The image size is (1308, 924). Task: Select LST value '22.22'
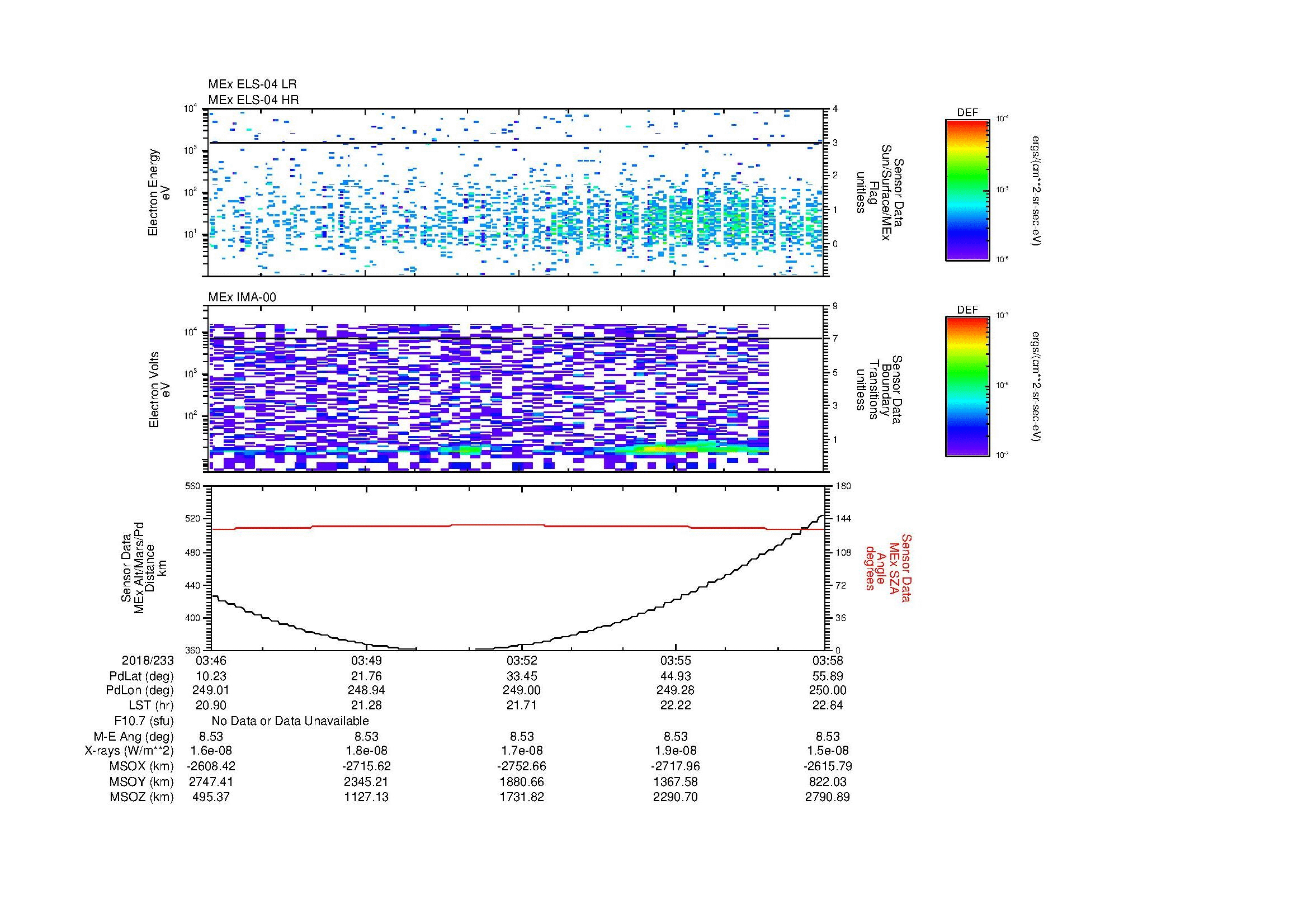[x=676, y=705]
